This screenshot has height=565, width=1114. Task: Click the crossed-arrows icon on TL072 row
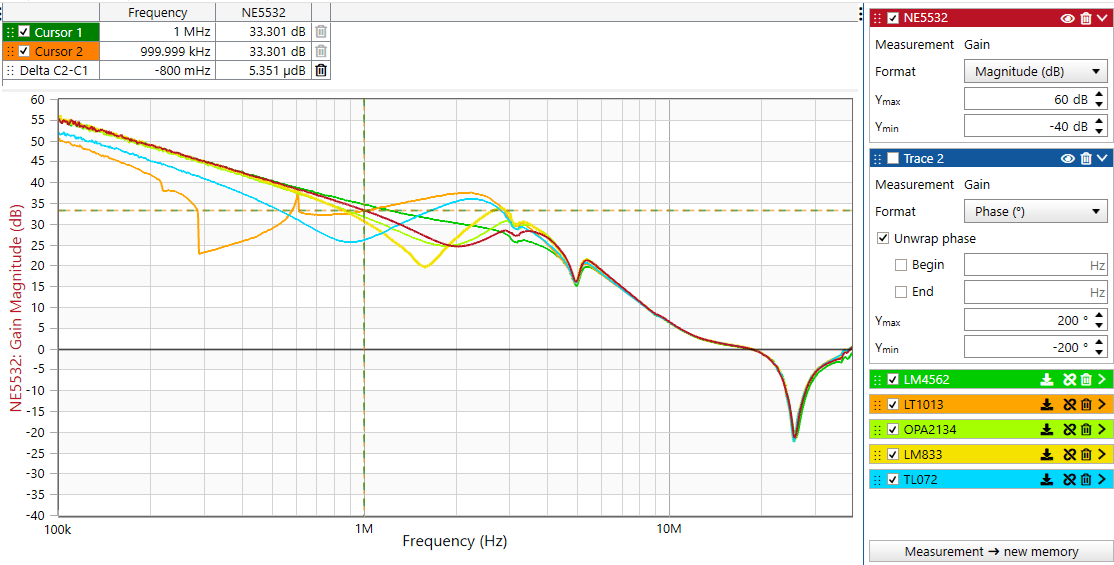point(1068,480)
